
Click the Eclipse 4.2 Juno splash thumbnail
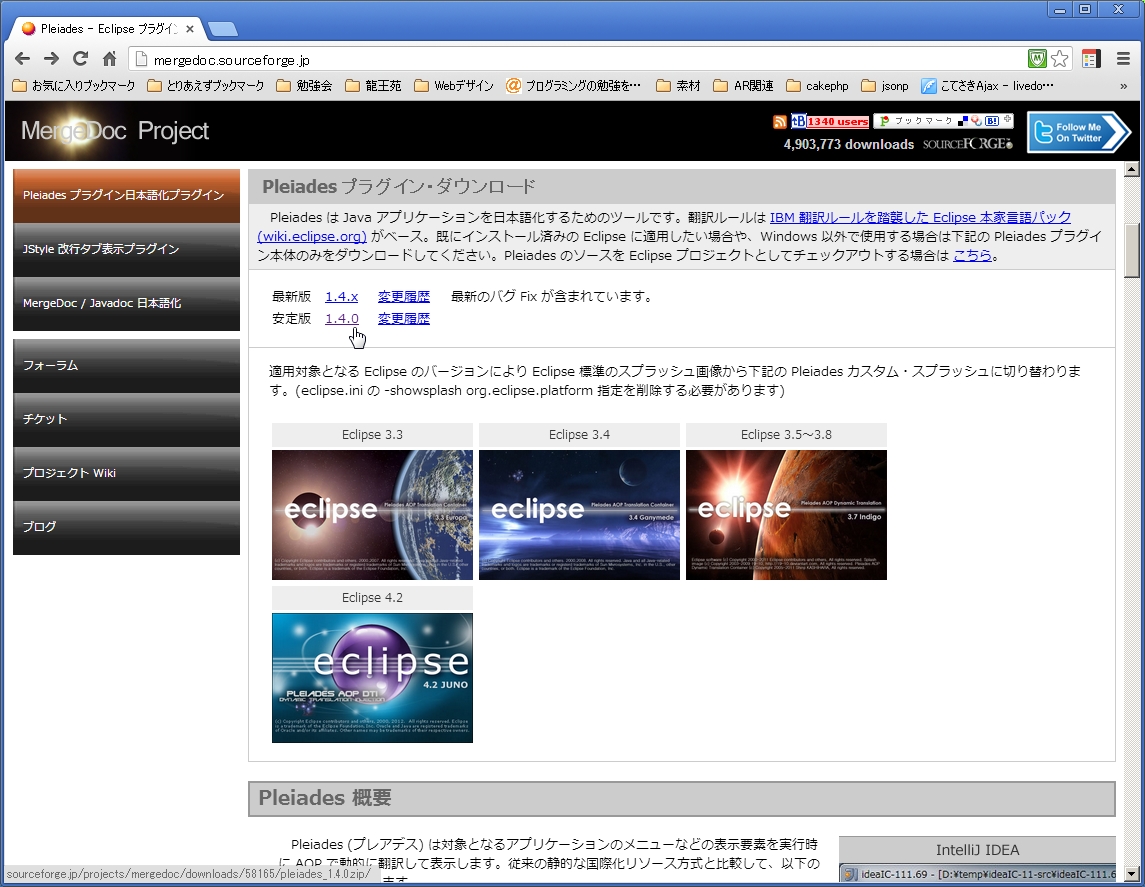[372, 677]
